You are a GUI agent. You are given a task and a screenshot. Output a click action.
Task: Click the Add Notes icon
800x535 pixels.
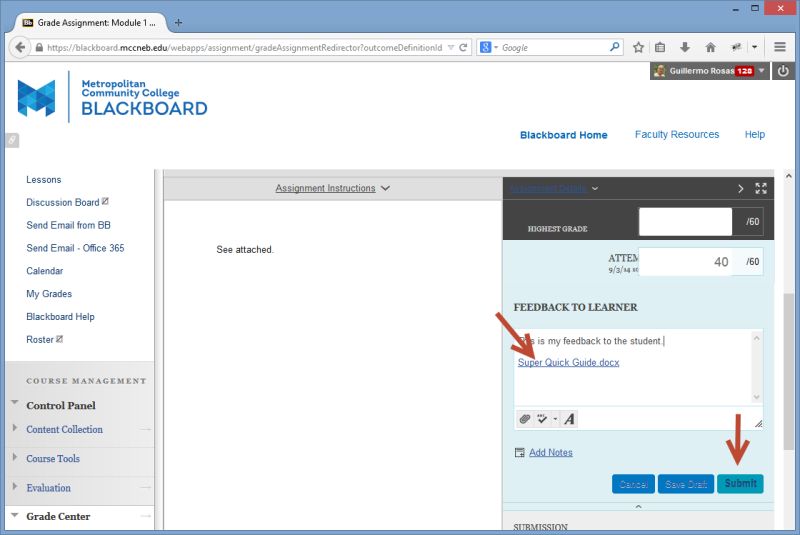[519, 452]
